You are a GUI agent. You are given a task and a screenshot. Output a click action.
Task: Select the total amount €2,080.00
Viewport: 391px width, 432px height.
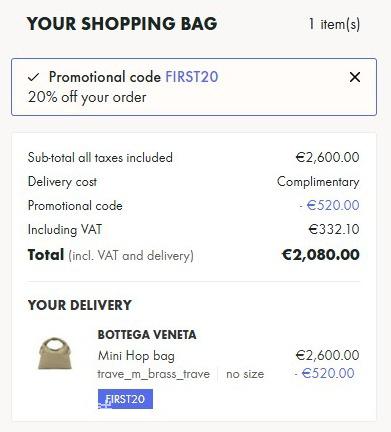click(x=321, y=255)
